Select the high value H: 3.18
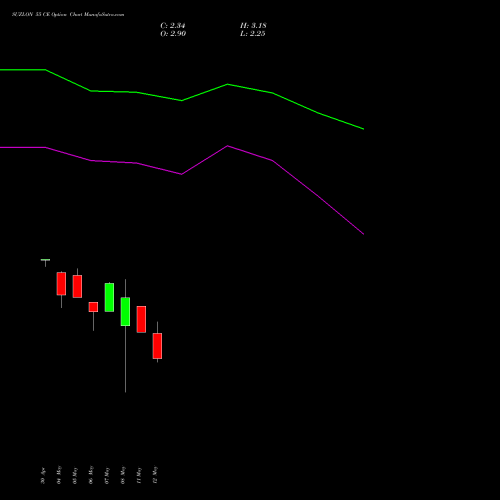Viewport: 500px width, 500px height. click(253, 25)
